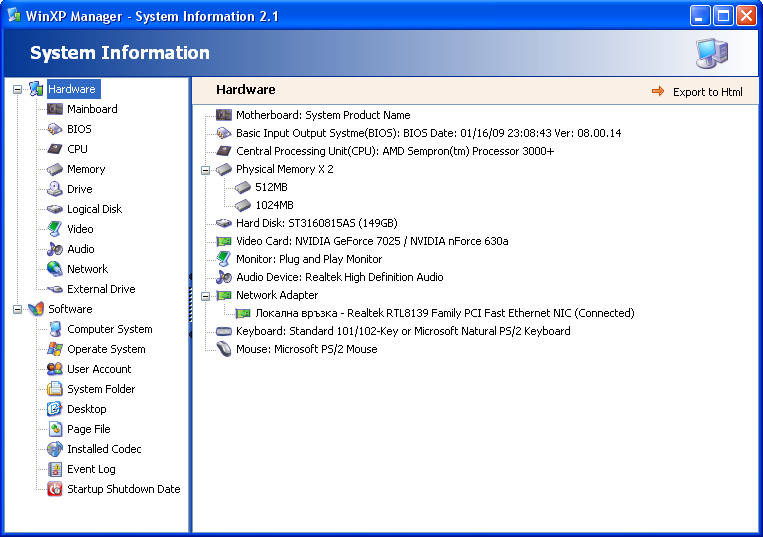Export report via Export to Html
Image resolution: width=763 pixels, height=537 pixels.
(708, 92)
